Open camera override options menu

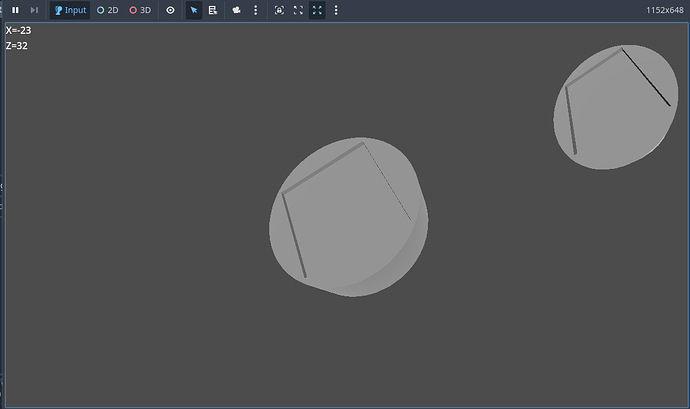click(256, 10)
